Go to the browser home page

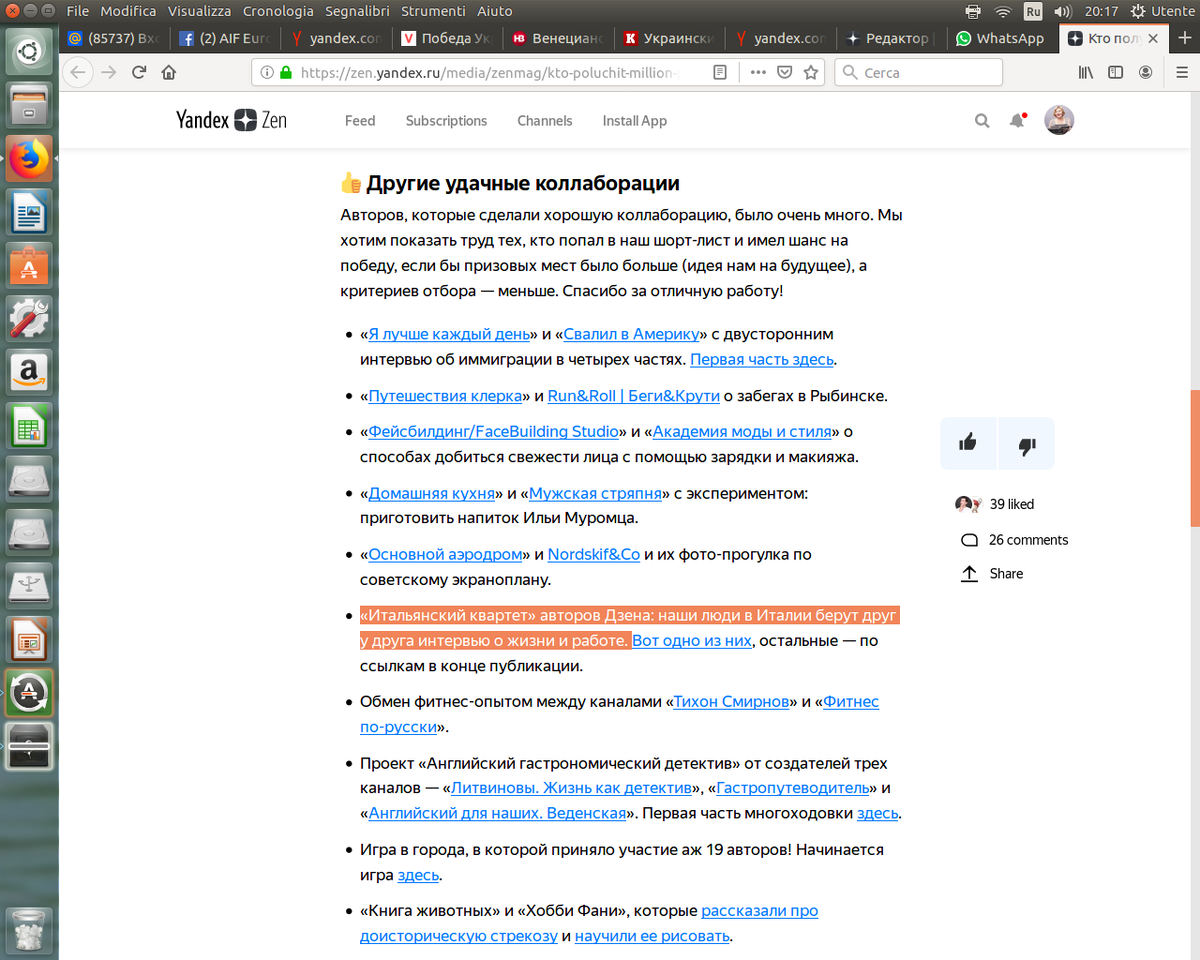168,72
